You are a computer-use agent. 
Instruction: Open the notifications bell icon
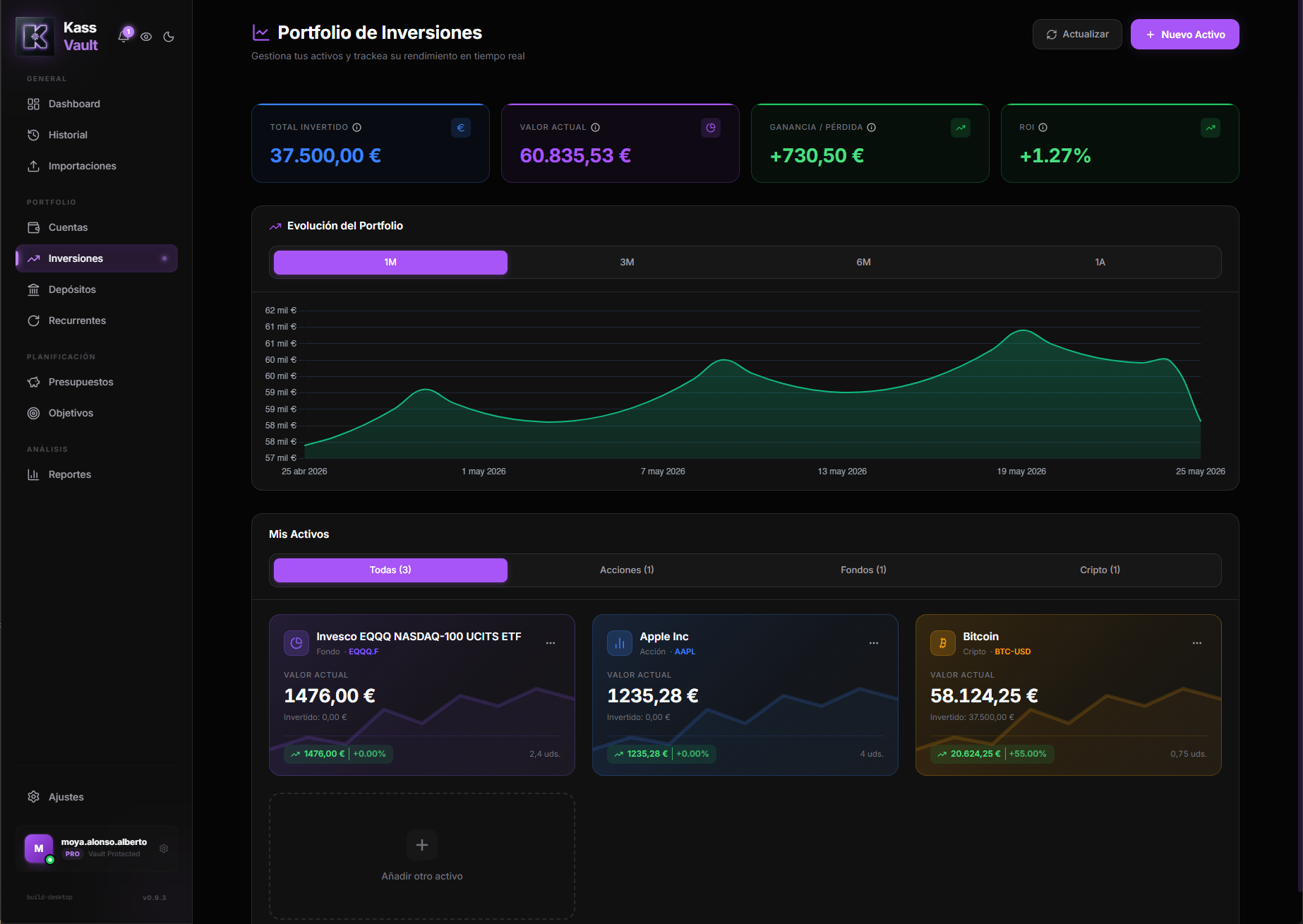coord(124,37)
